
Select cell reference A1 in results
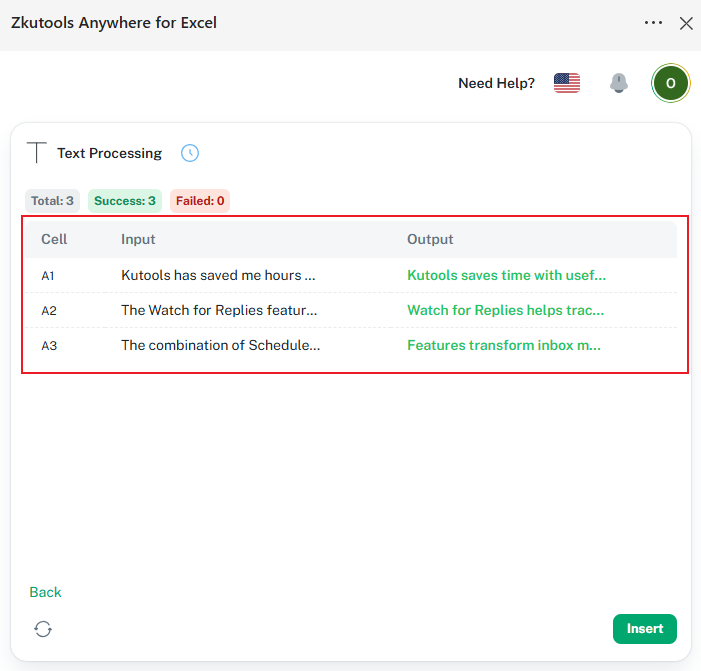[48, 276]
